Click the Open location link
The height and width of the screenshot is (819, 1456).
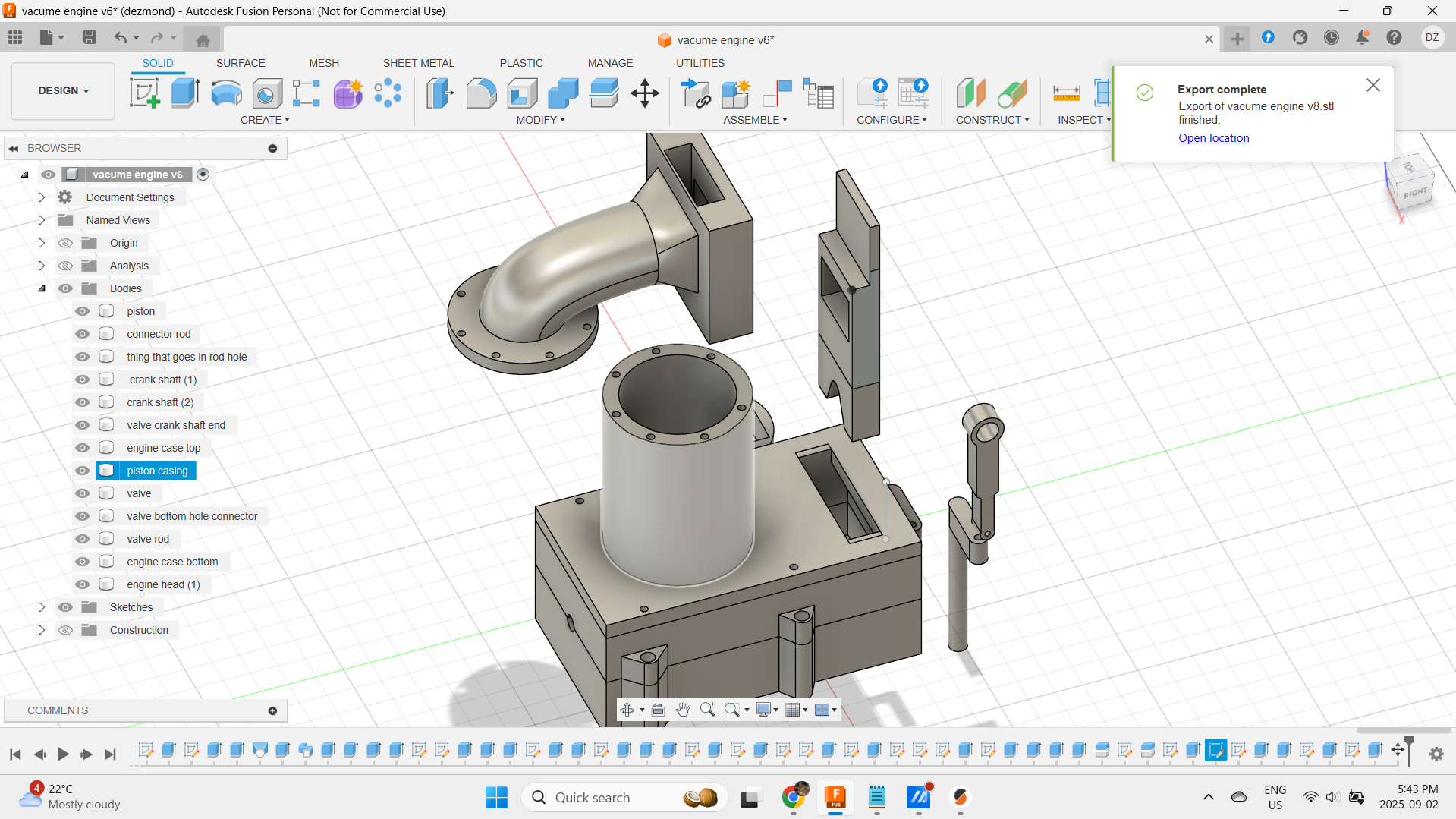[x=1213, y=138]
